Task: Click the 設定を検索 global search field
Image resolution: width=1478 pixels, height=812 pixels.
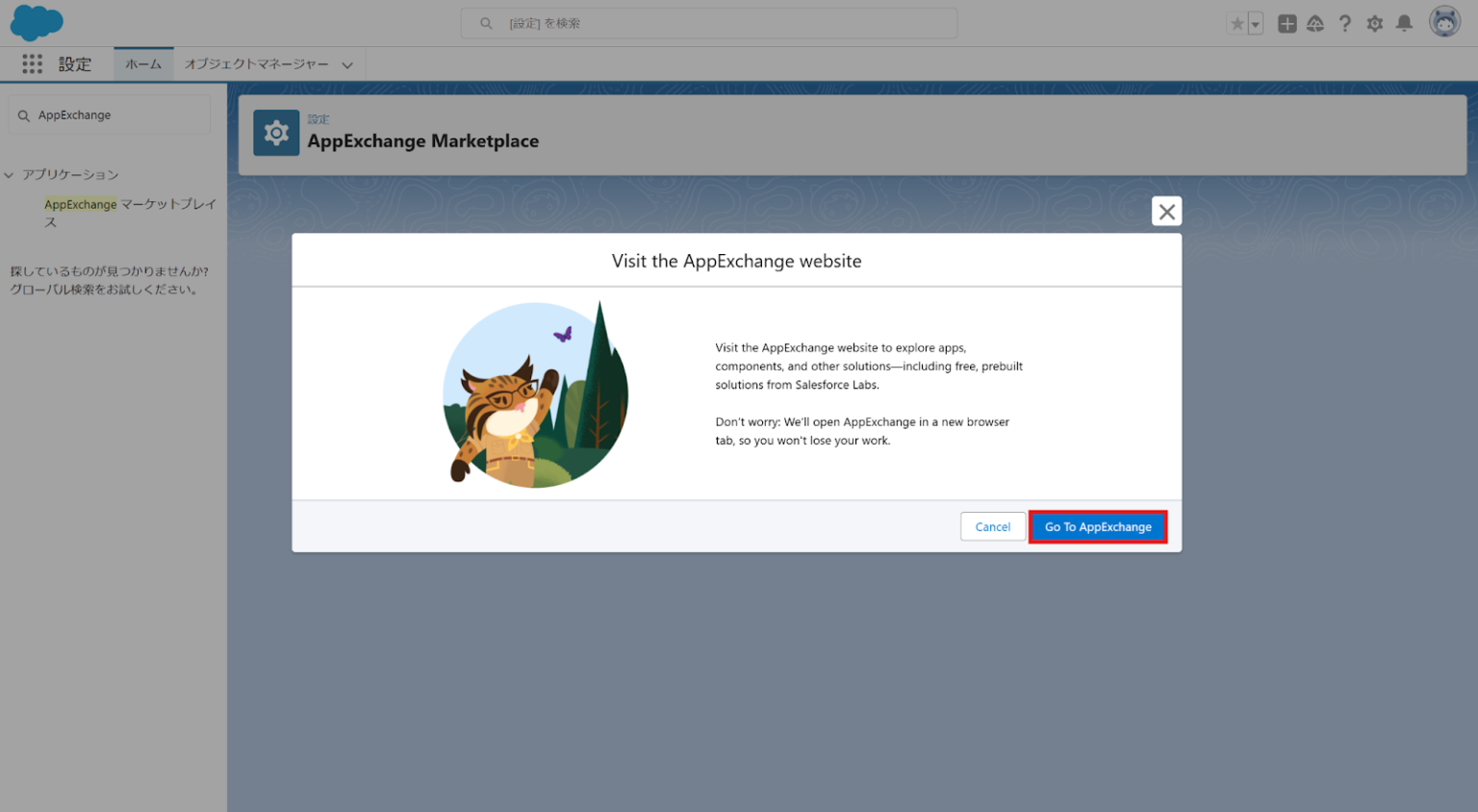Action: coord(709,23)
